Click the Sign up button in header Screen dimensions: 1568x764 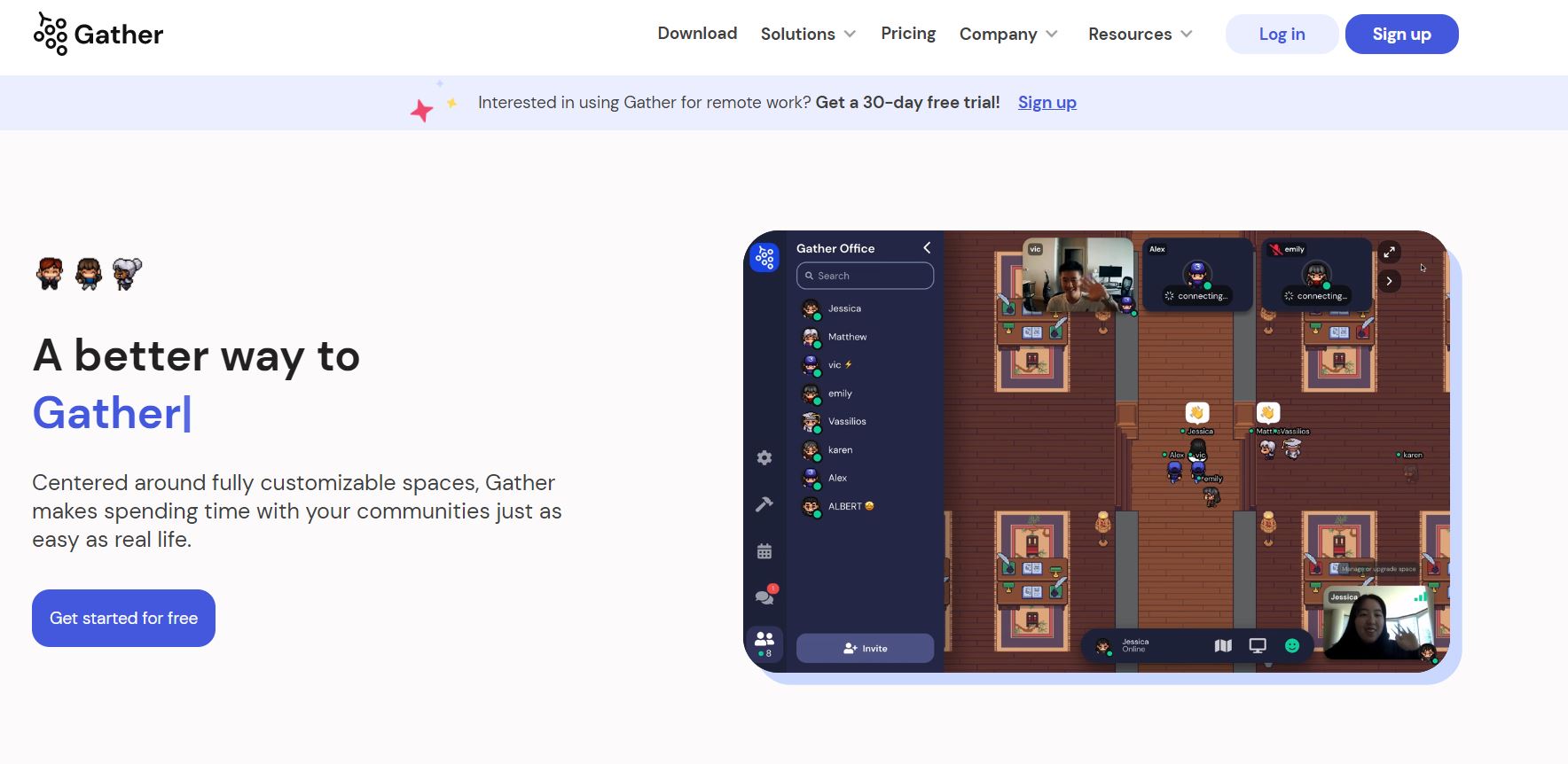pyautogui.click(x=1401, y=34)
